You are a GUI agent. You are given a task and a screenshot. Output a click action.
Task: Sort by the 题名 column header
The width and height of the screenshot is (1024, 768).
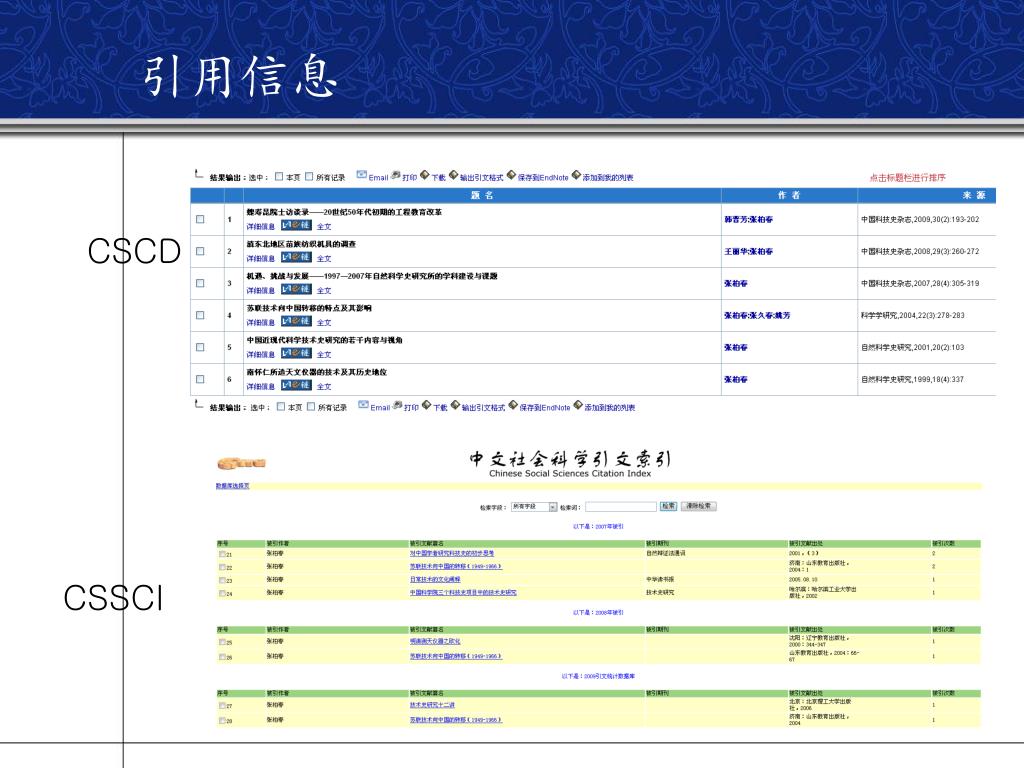click(482, 195)
